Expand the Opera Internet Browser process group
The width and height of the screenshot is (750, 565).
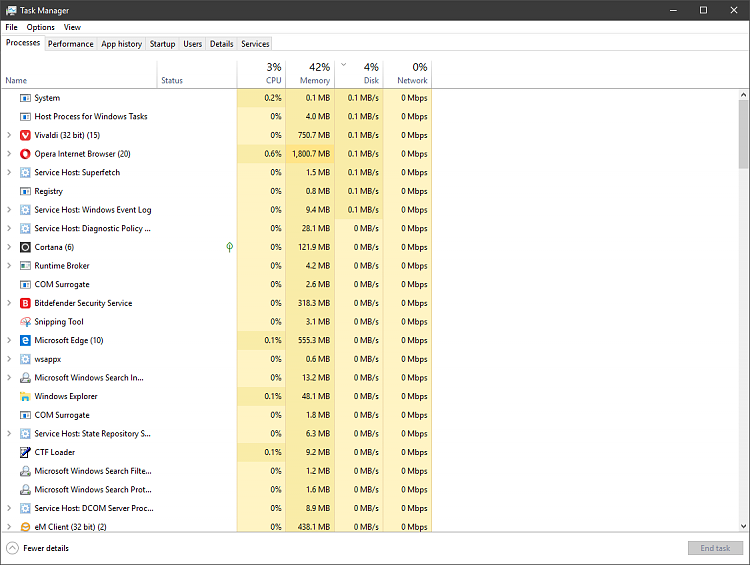coord(9,154)
